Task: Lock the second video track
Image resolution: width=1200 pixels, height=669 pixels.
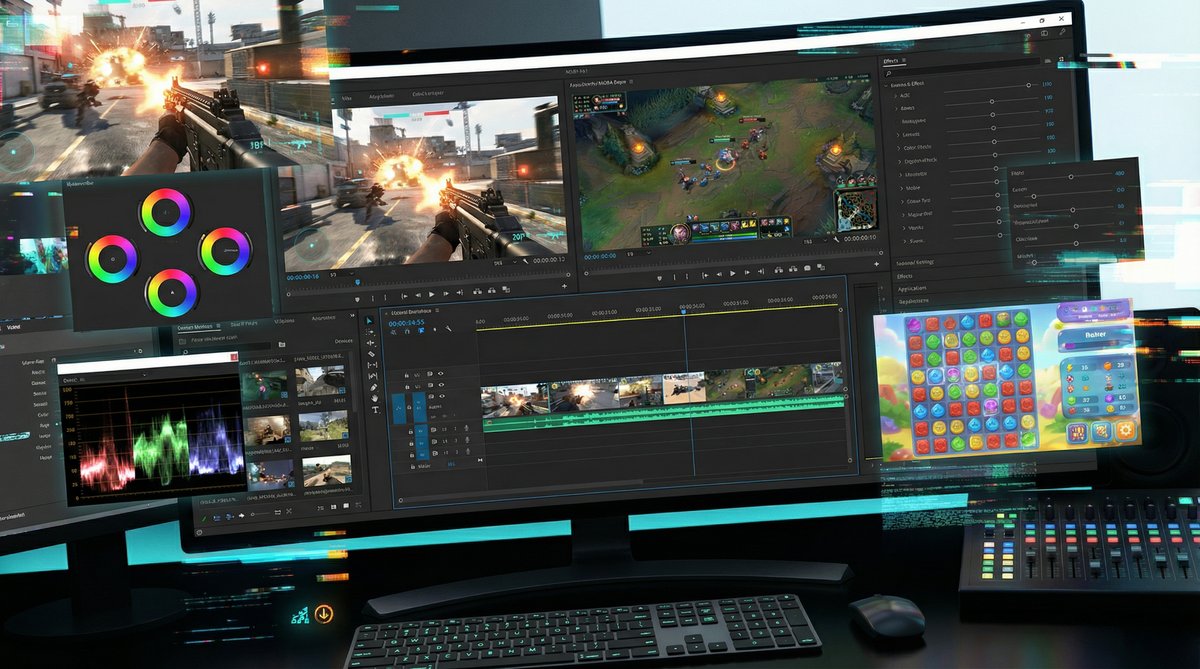Action: [x=407, y=387]
